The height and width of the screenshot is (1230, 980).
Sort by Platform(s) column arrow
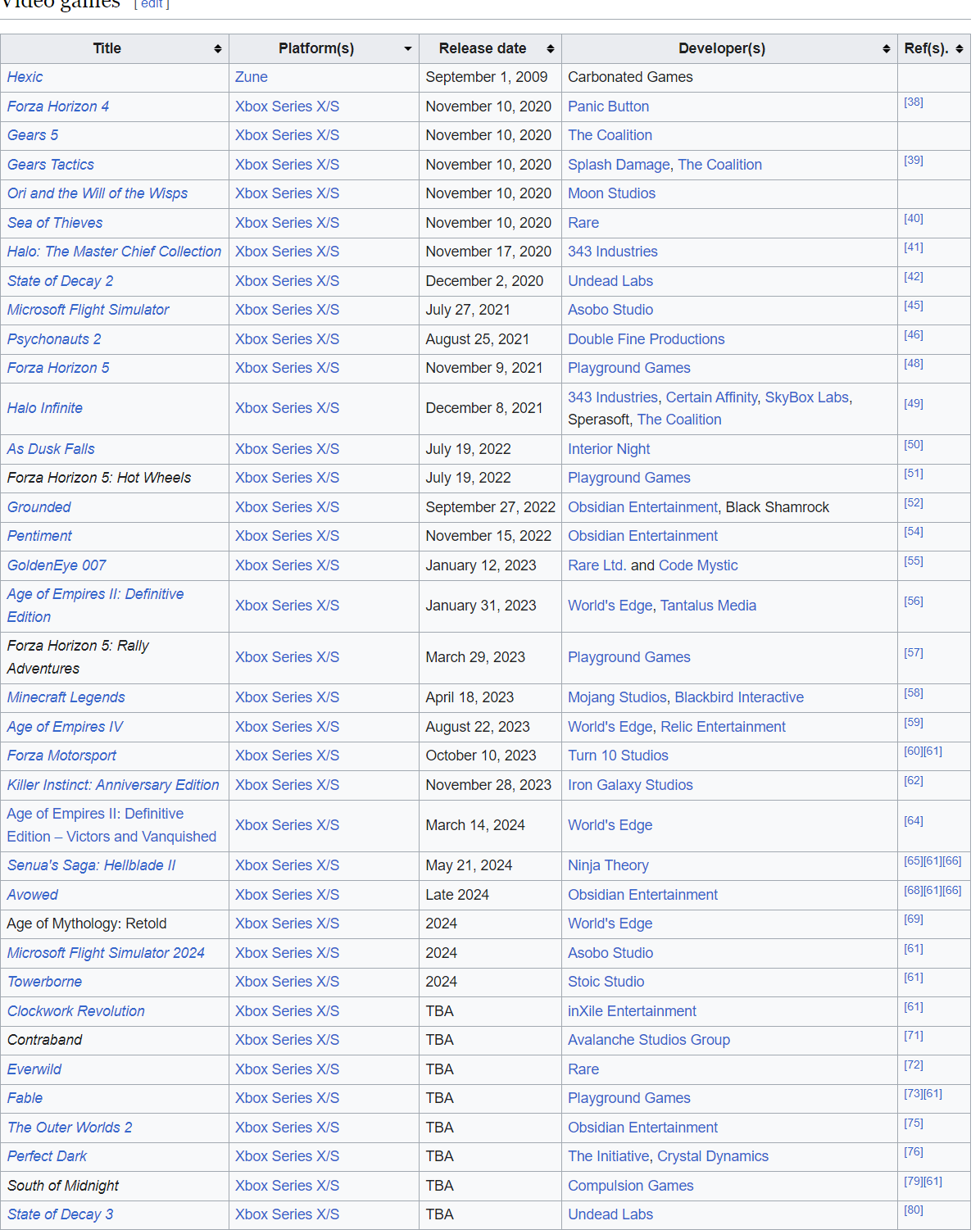pyautogui.click(x=407, y=49)
